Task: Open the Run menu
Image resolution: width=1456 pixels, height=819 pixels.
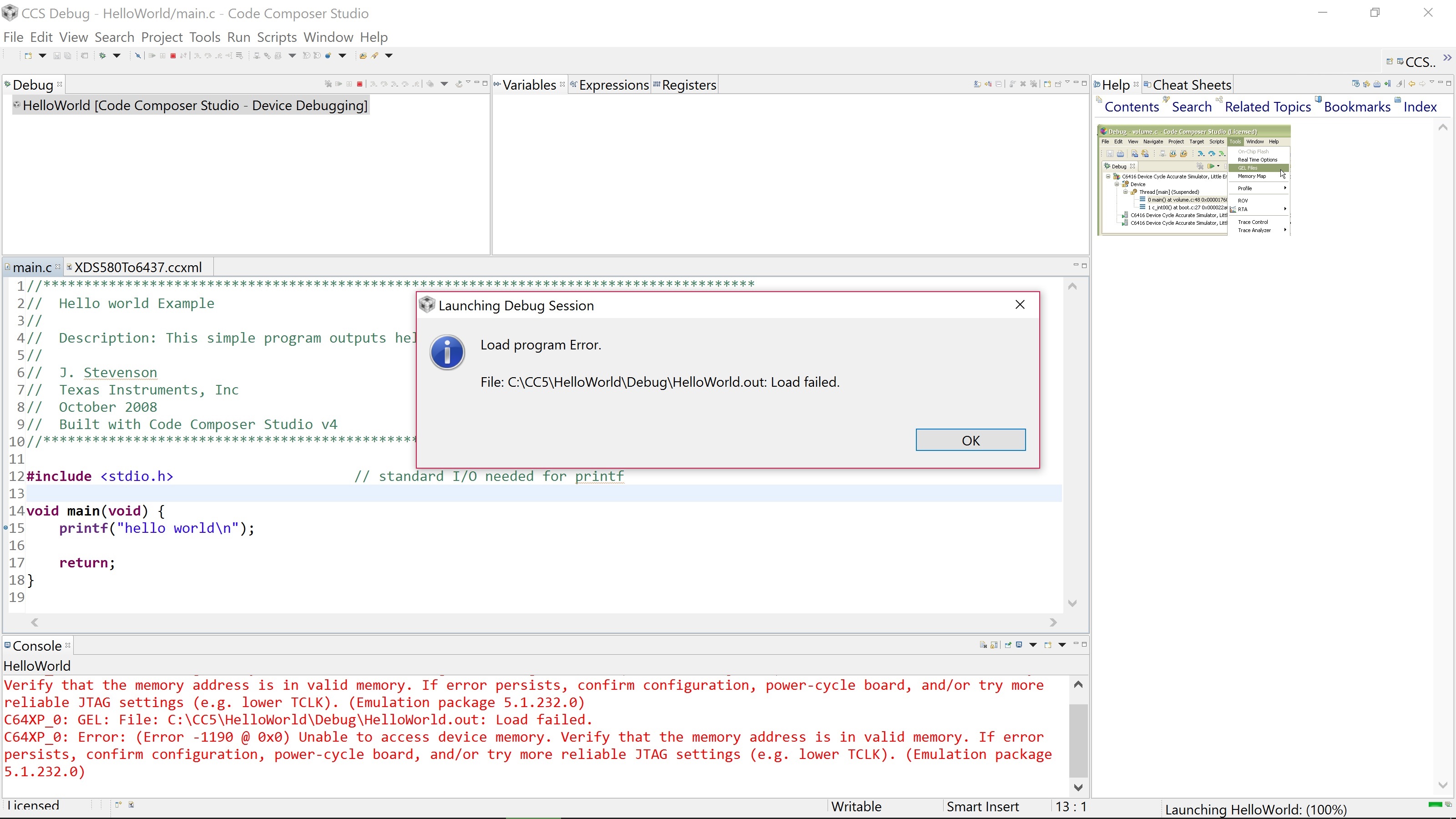Action: [x=238, y=37]
